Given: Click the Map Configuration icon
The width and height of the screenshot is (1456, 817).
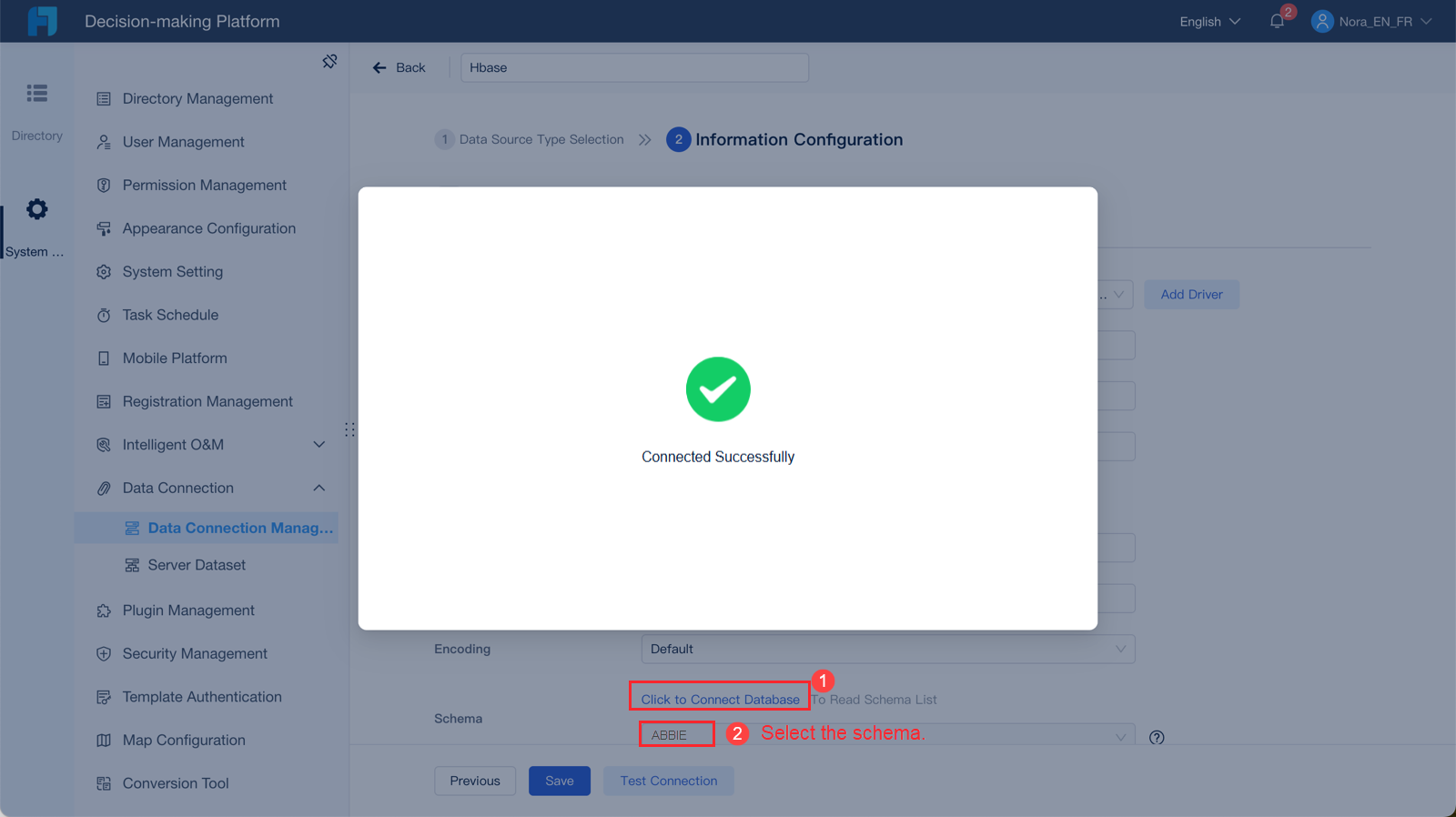Looking at the screenshot, I should [104, 741].
